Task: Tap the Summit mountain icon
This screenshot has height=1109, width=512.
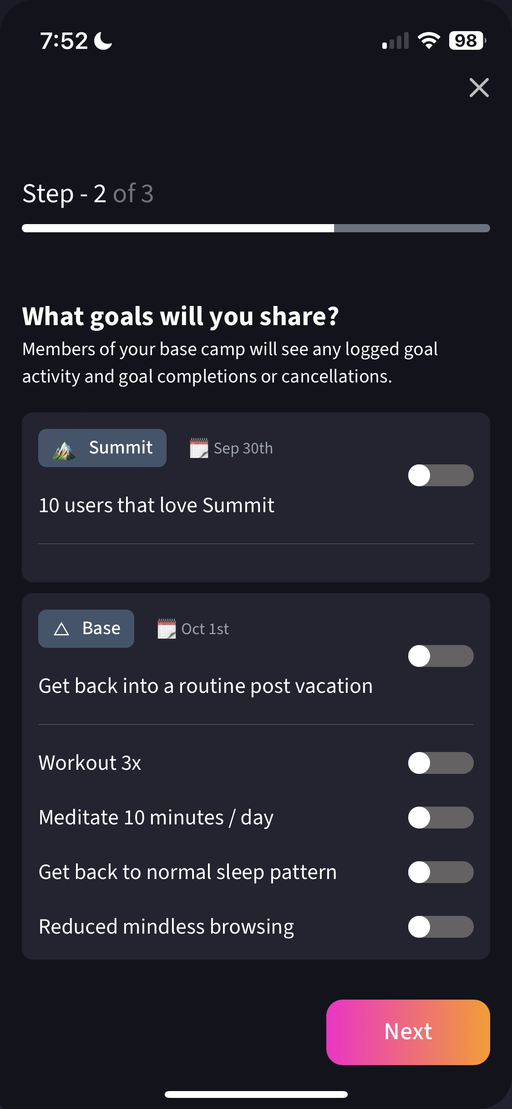Action: click(x=64, y=448)
